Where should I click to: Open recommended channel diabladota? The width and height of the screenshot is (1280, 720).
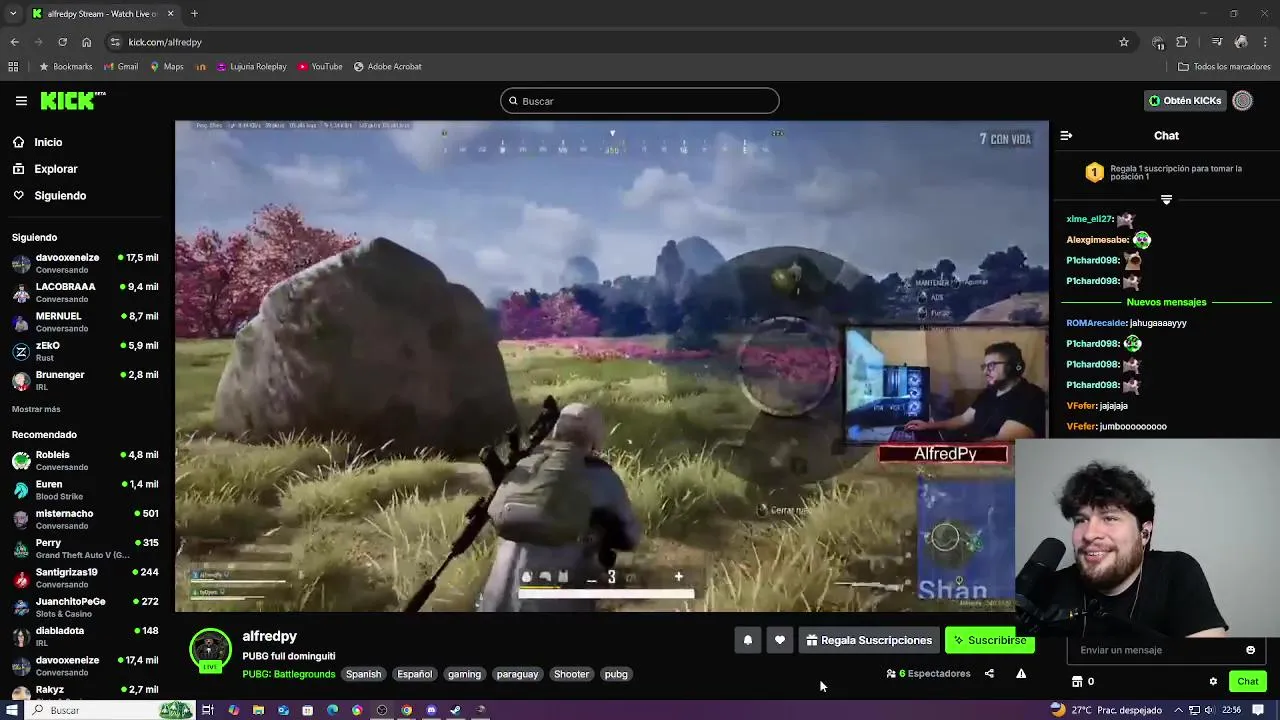tap(85, 636)
